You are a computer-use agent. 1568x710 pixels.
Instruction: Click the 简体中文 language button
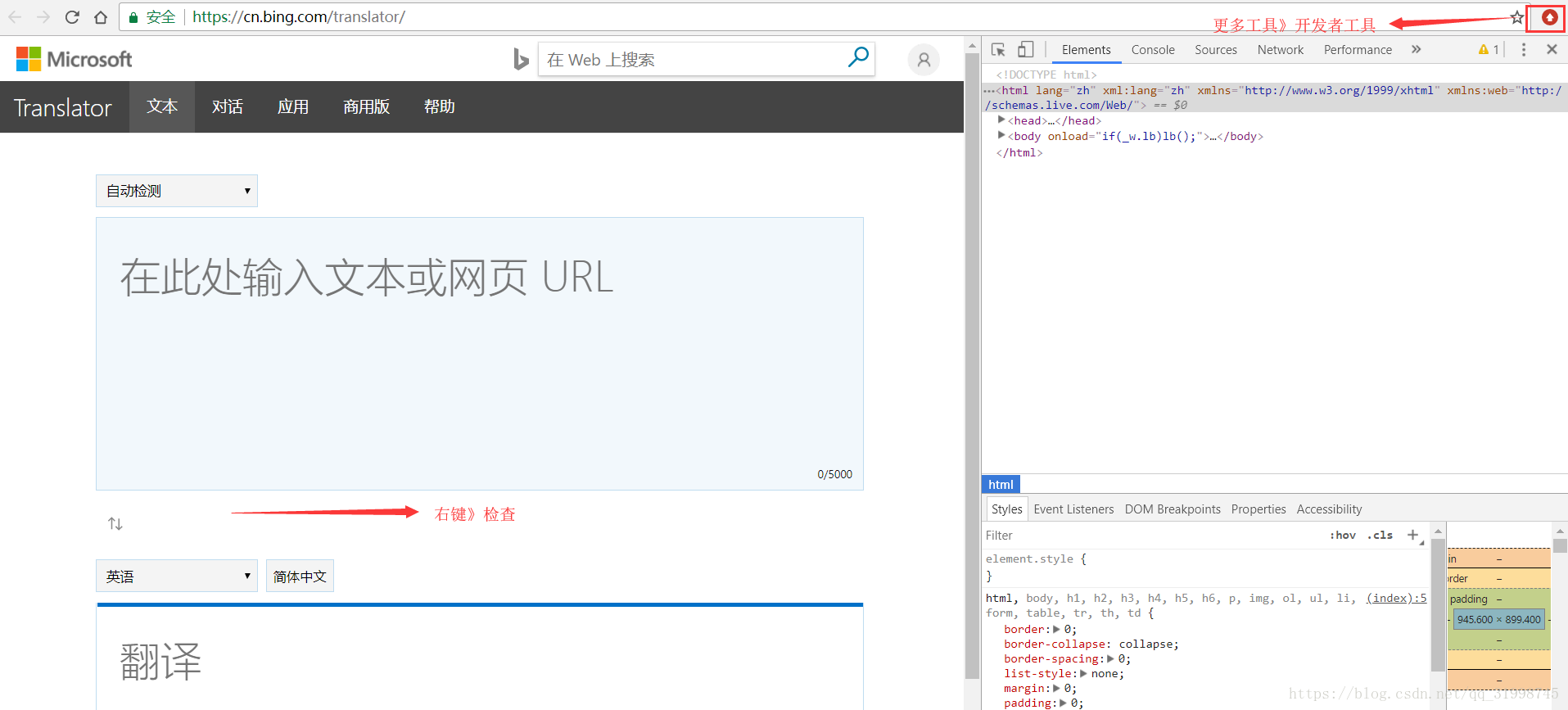(300, 576)
